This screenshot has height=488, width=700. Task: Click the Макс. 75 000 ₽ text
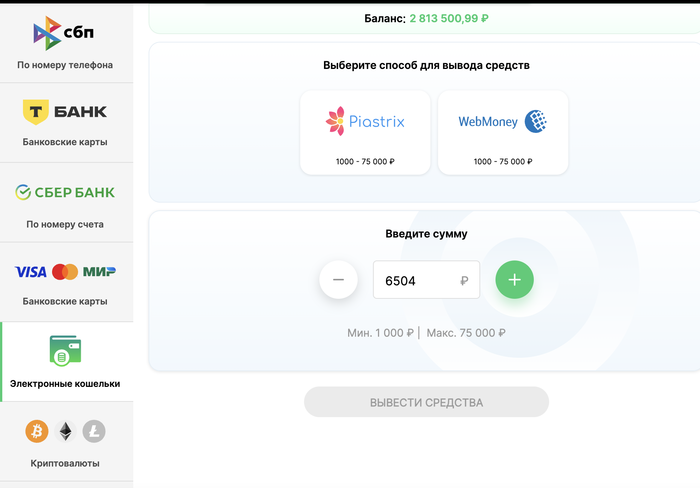[x=466, y=333]
